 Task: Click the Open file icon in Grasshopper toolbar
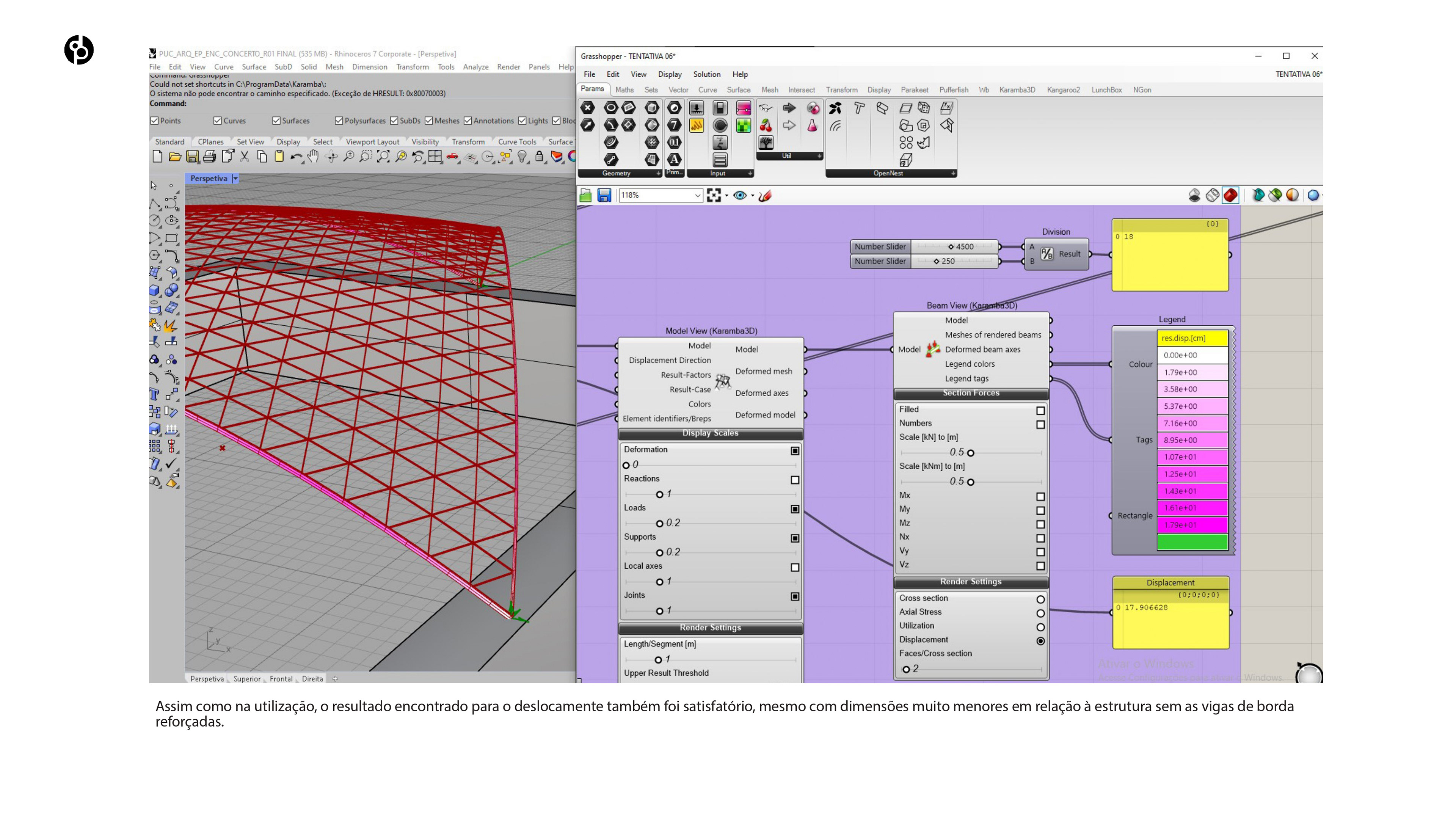pyautogui.click(x=585, y=196)
